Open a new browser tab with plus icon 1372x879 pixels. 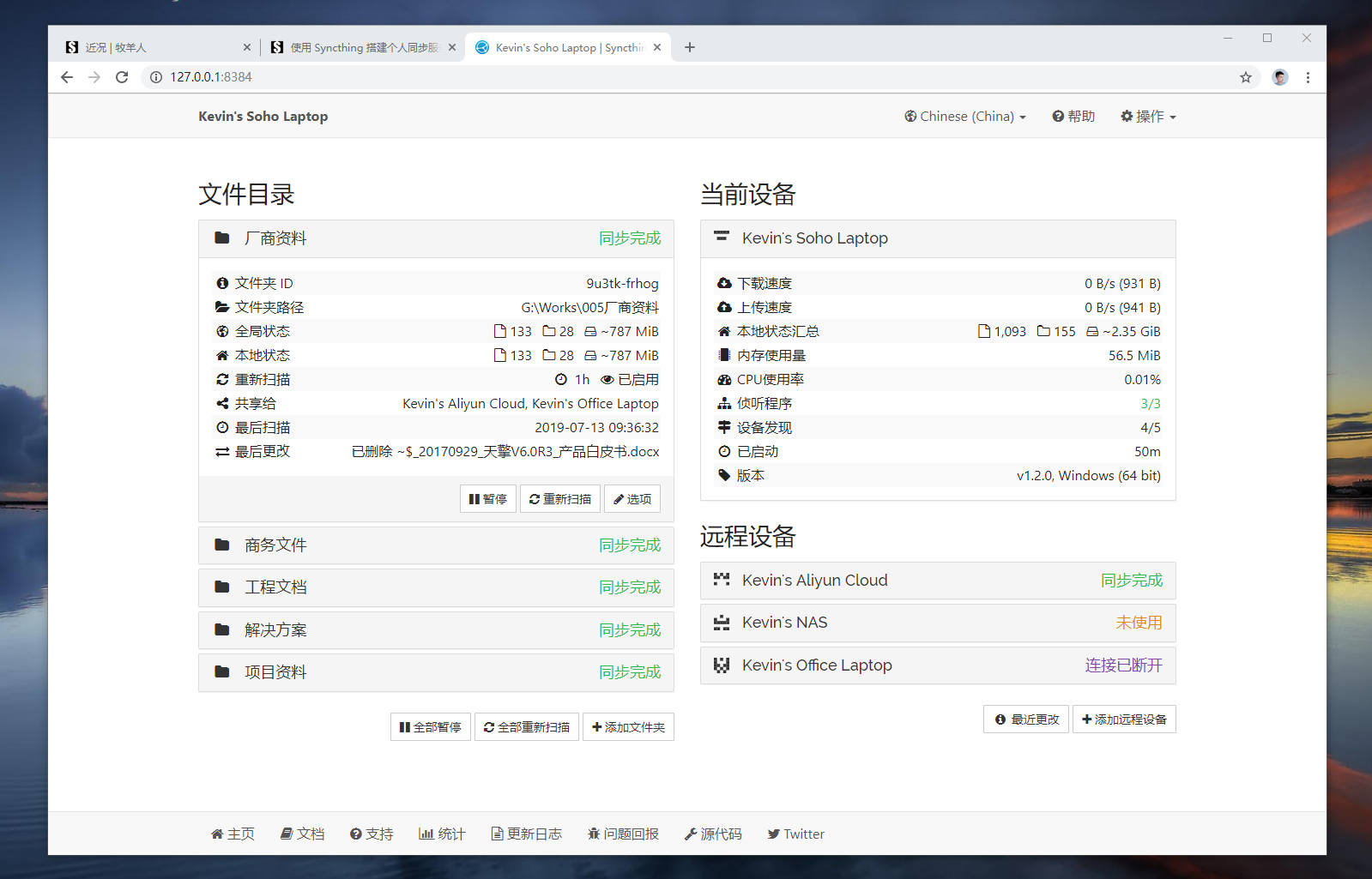690,47
